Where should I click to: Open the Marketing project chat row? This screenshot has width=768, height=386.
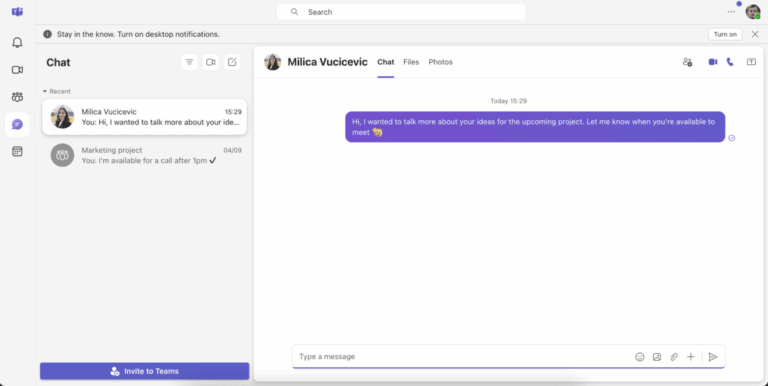click(144, 155)
